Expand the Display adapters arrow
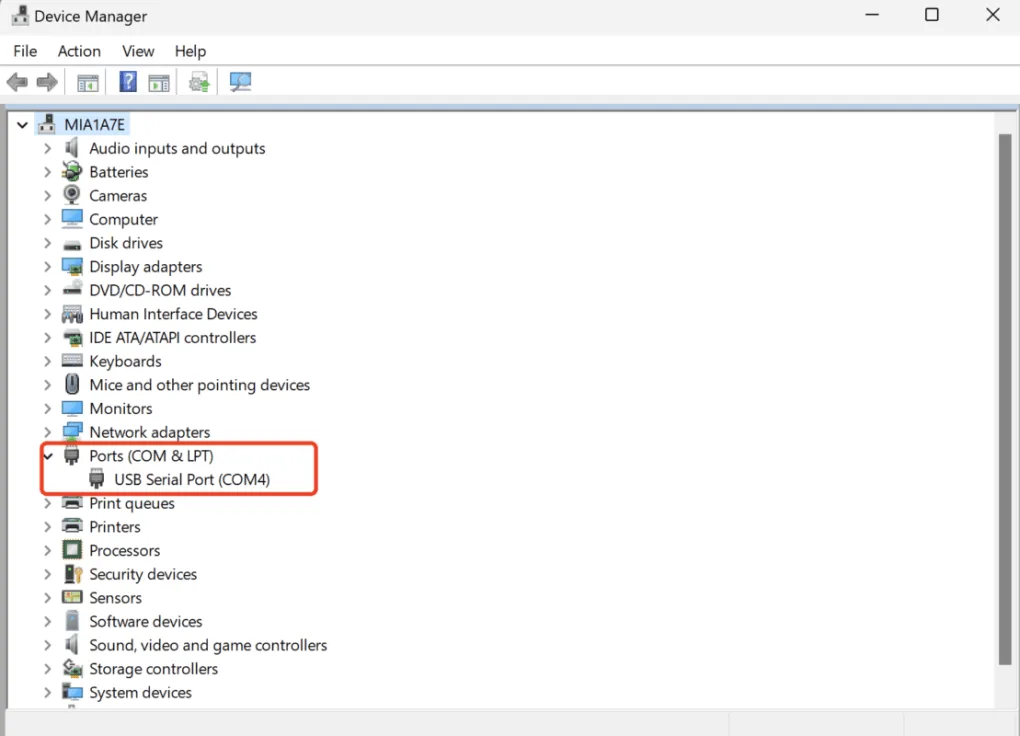 pyautogui.click(x=47, y=267)
